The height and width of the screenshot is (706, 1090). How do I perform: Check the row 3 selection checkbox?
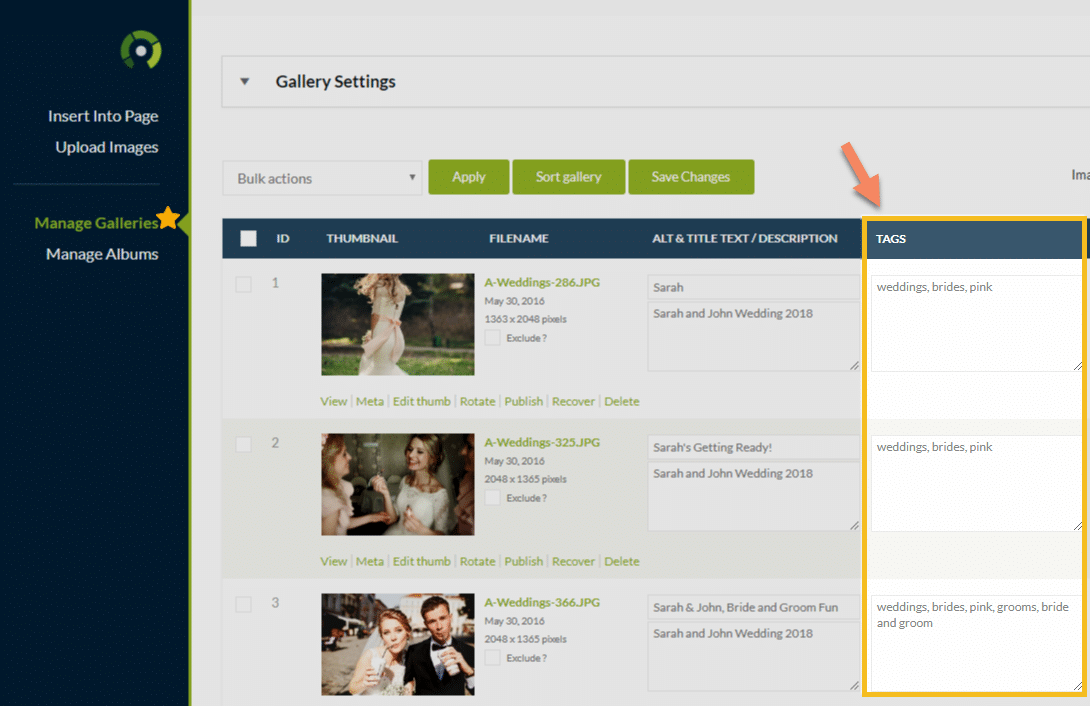pos(243,604)
